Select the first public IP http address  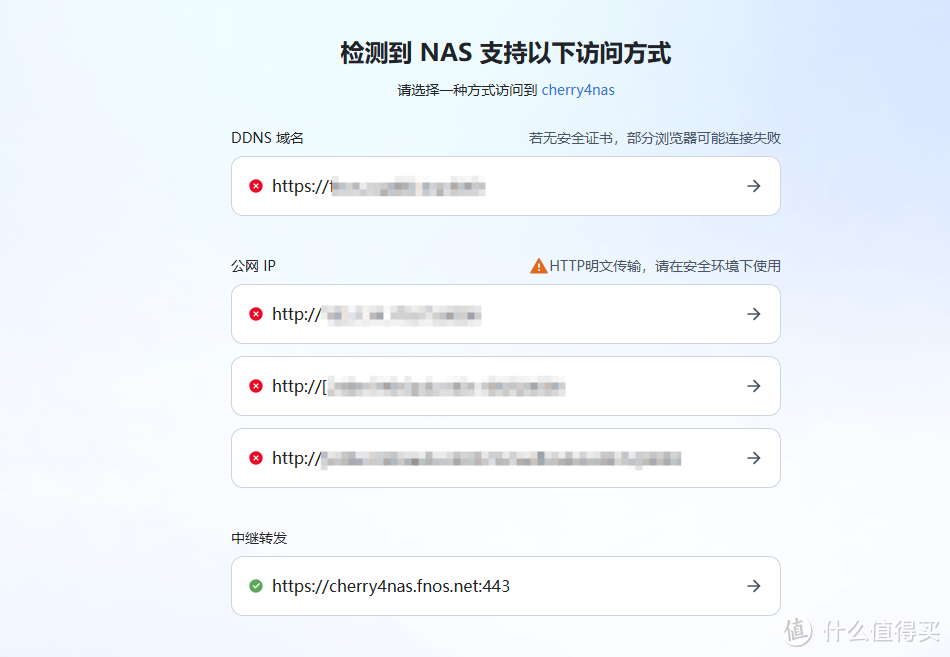376,314
